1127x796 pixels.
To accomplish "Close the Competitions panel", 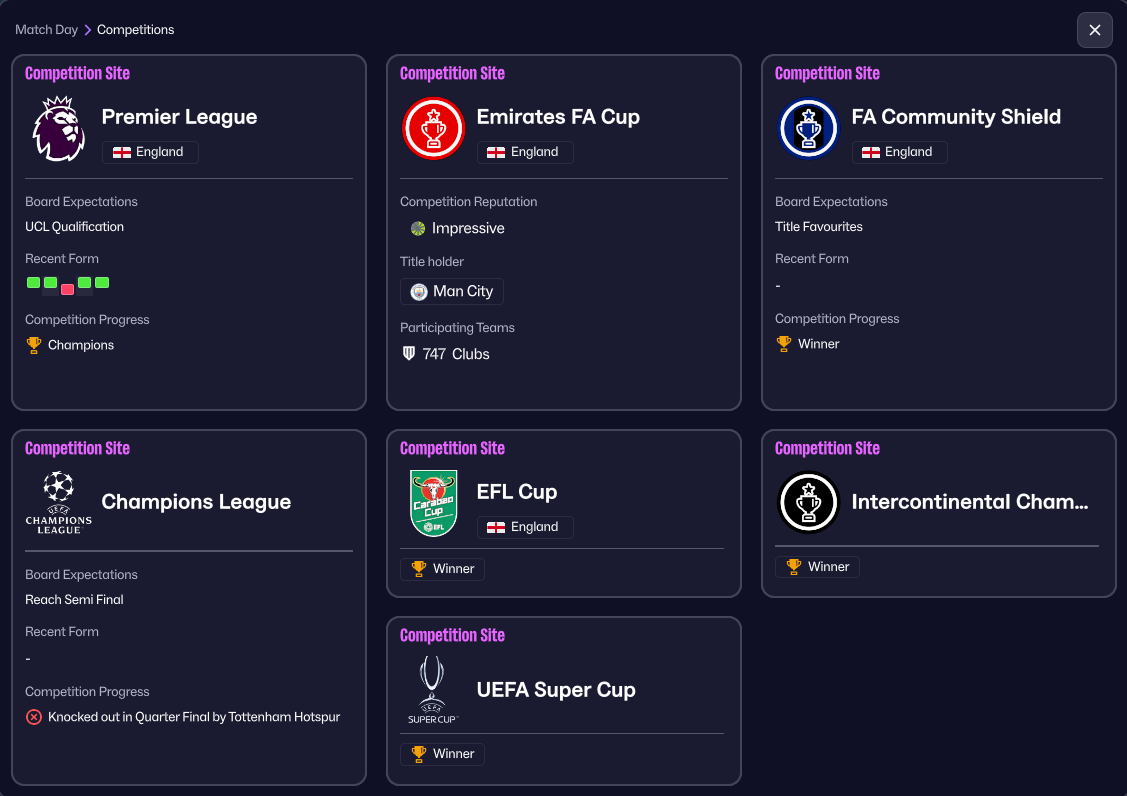I will (1094, 30).
